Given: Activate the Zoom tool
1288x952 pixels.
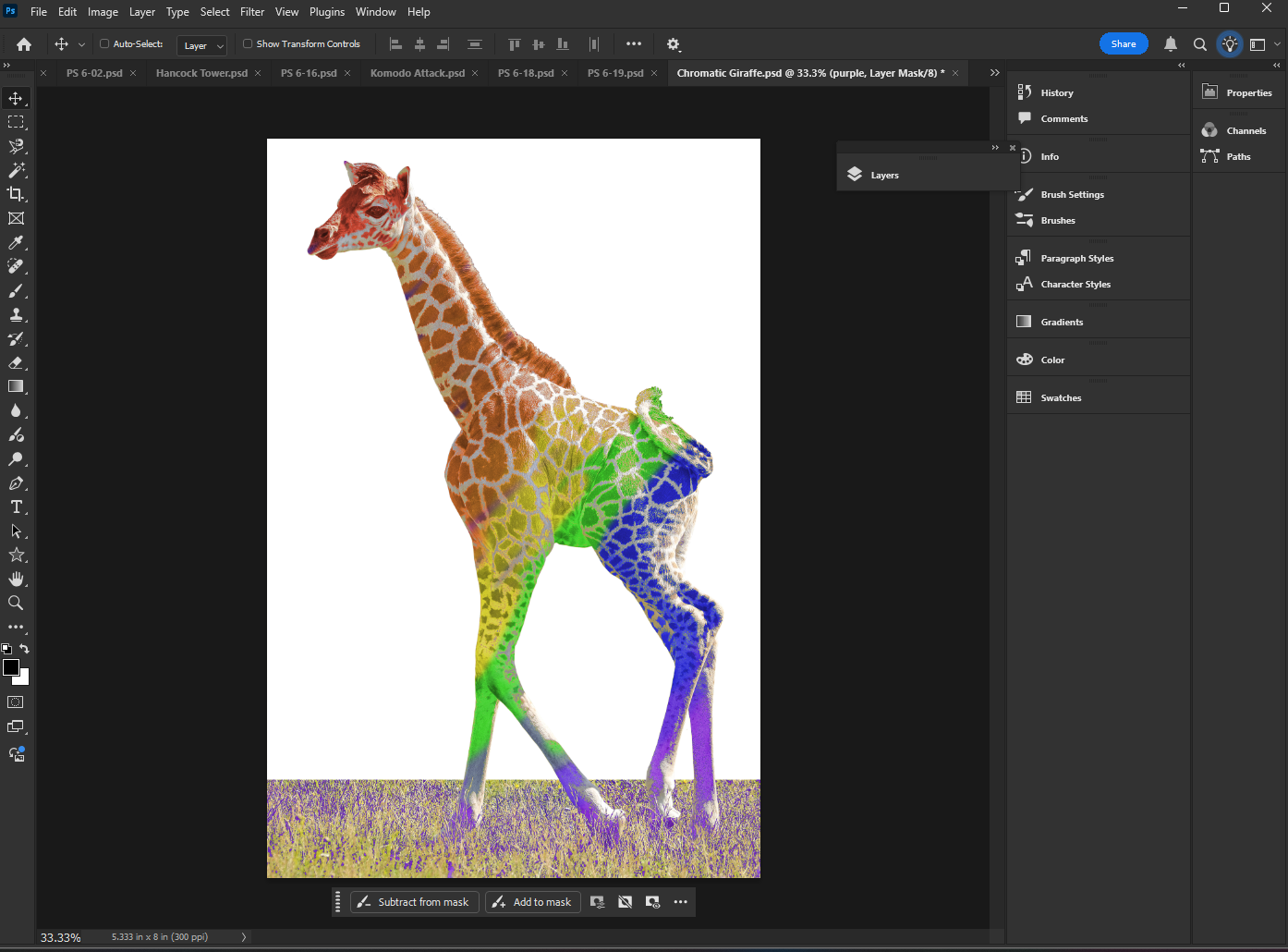Looking at the screenshot, I should pyautogui.click(x=15, y=603).
